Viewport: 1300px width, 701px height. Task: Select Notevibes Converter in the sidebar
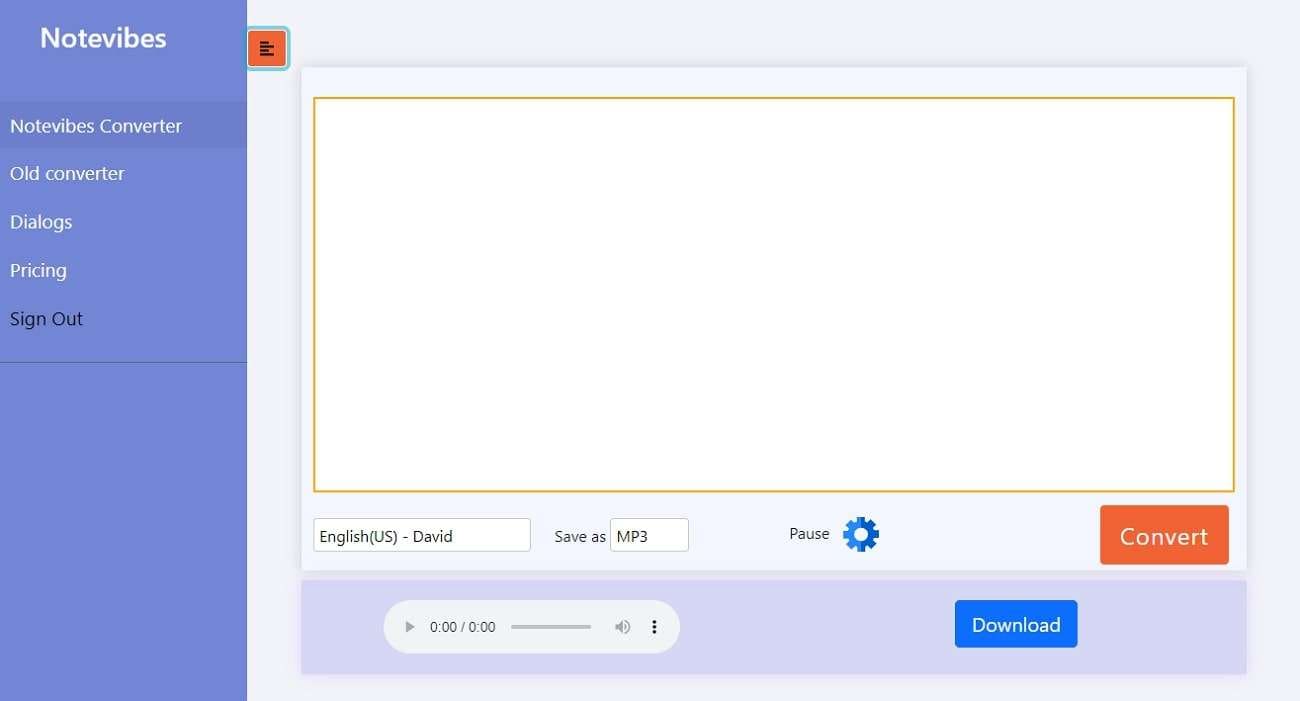pos(123,125)
